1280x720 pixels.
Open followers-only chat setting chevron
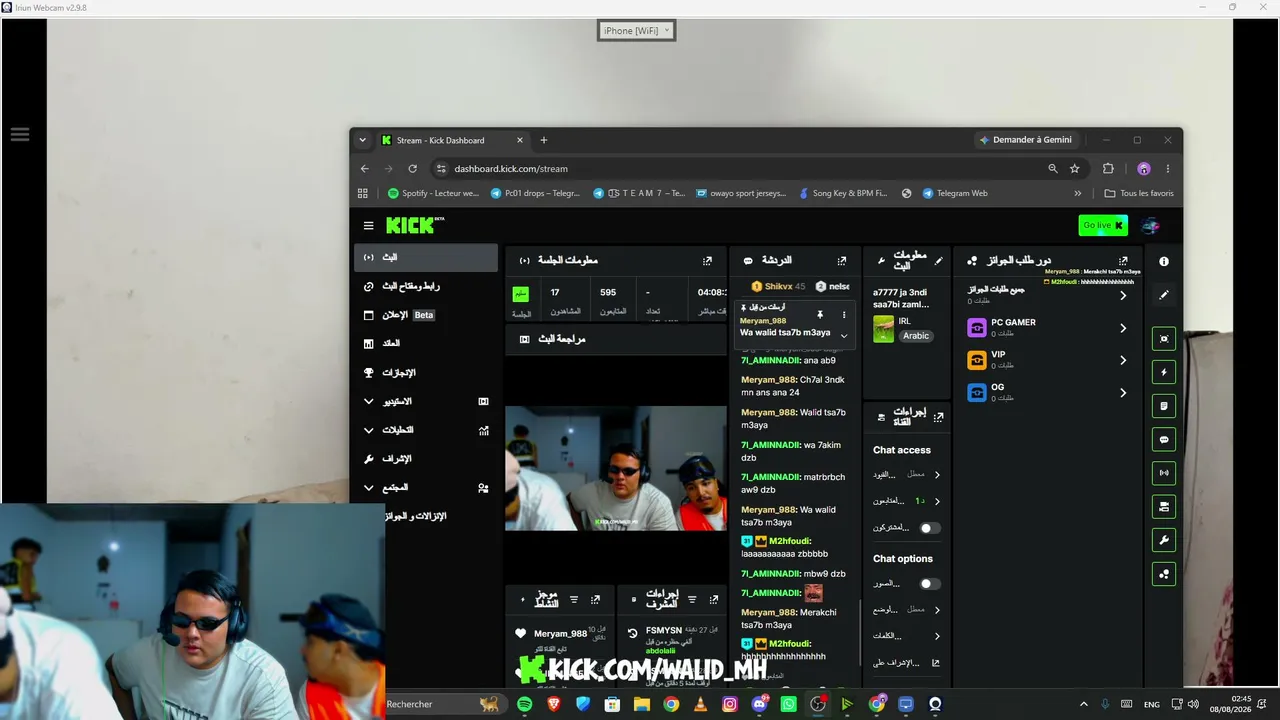pos(937,501)
